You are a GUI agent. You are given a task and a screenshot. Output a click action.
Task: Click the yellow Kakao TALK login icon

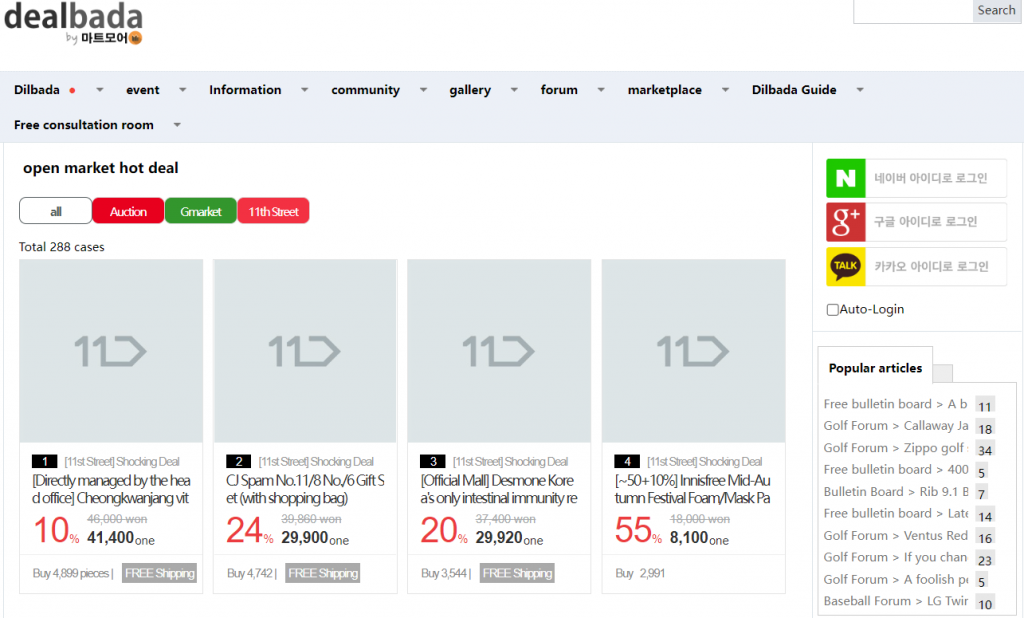point(846,267)
